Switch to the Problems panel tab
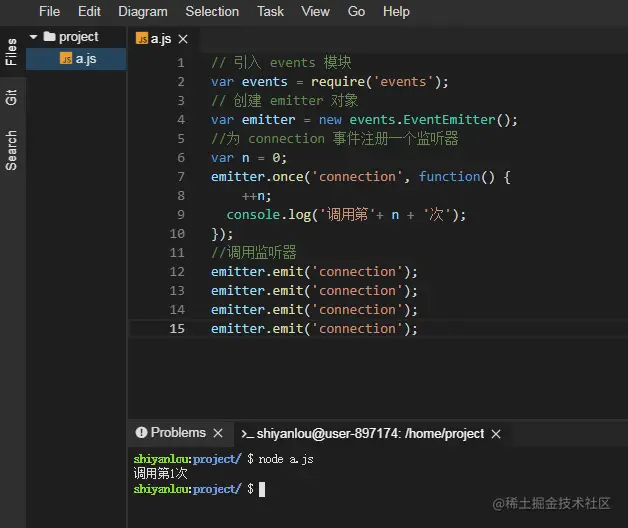Viewport: 628px width, 528px height. 178,433
